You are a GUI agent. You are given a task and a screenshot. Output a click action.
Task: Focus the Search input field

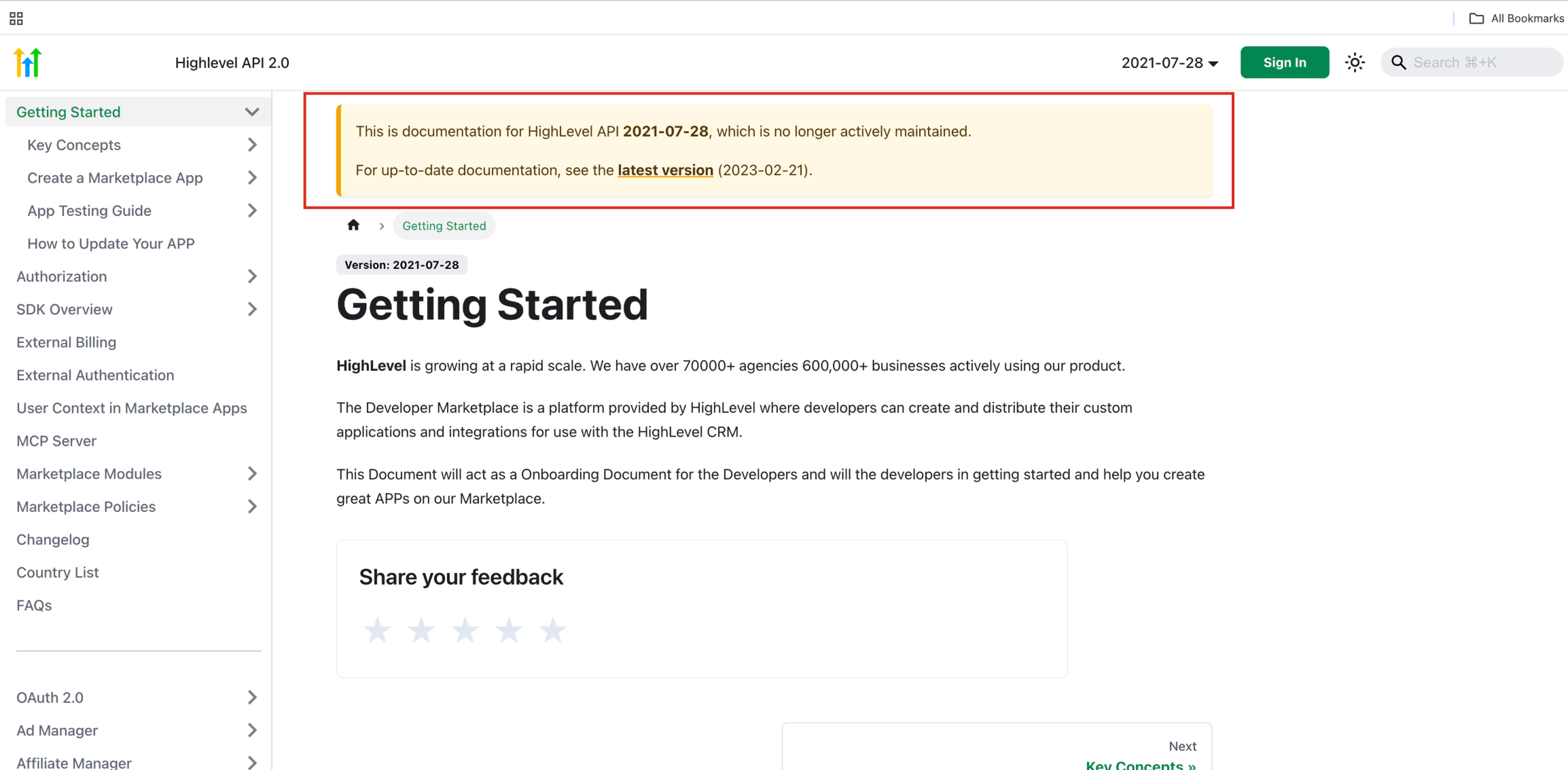click(x=1472, y=62)
